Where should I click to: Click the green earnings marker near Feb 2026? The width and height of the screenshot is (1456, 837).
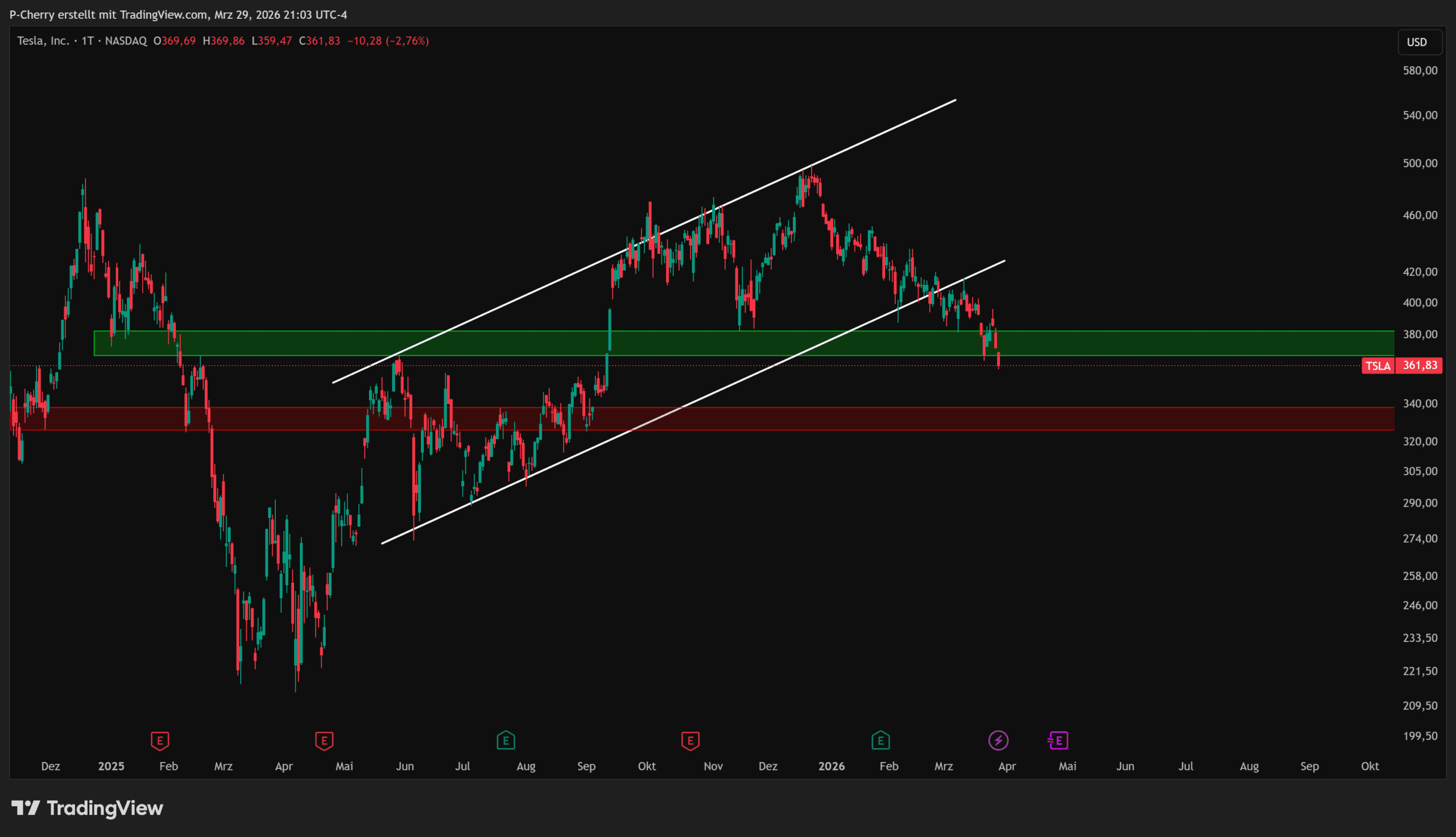coord(880,740)
